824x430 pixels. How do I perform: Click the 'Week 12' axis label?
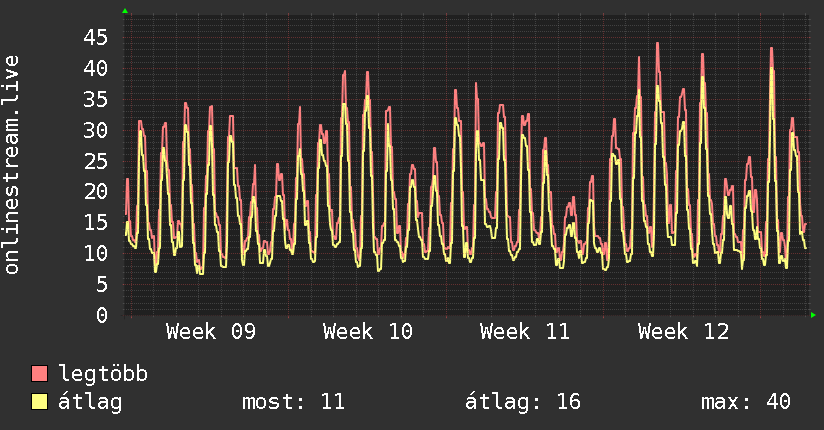pyautogui.click(x=684, y=332)
